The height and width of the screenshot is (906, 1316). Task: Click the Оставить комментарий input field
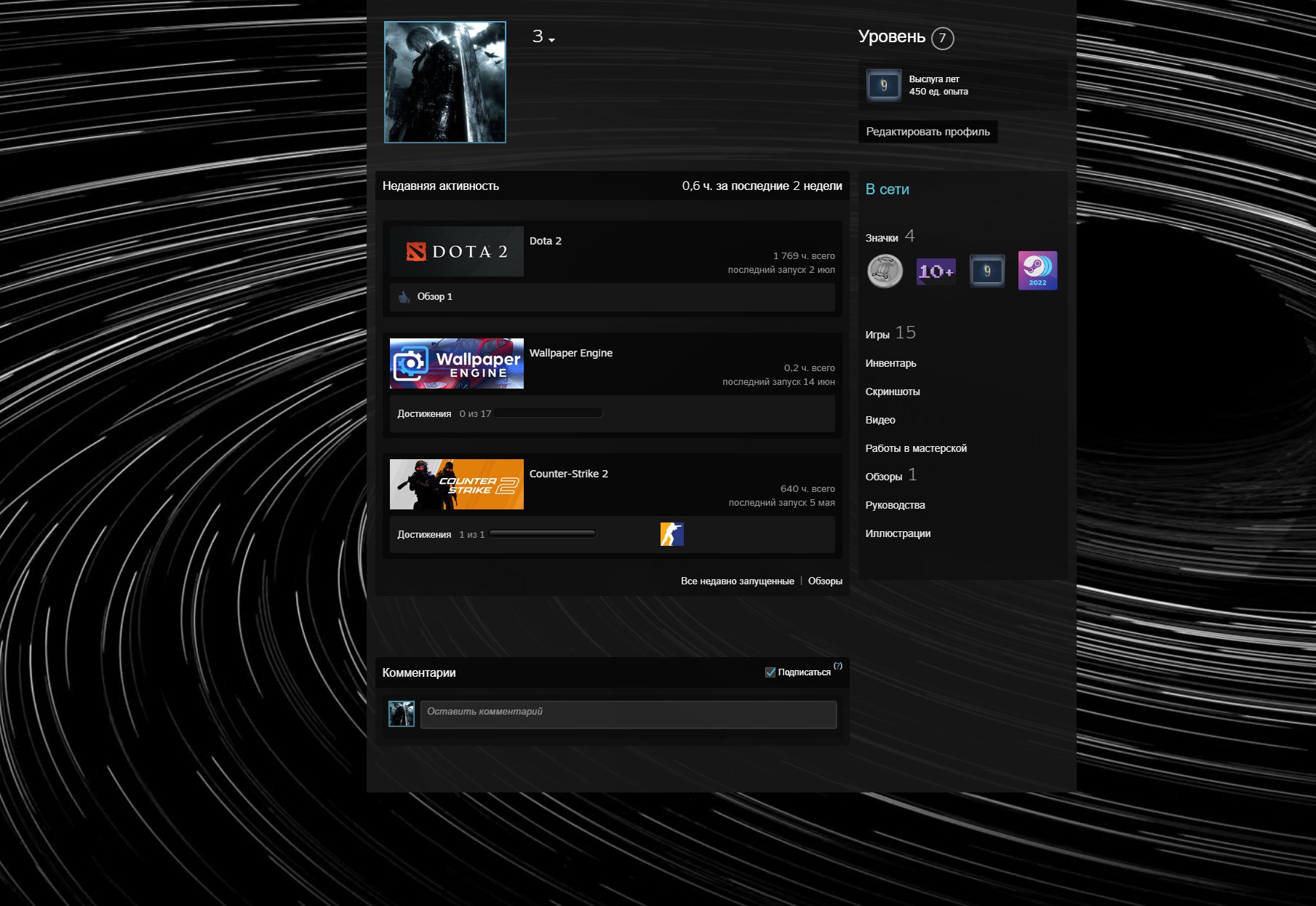click(629, 715)
